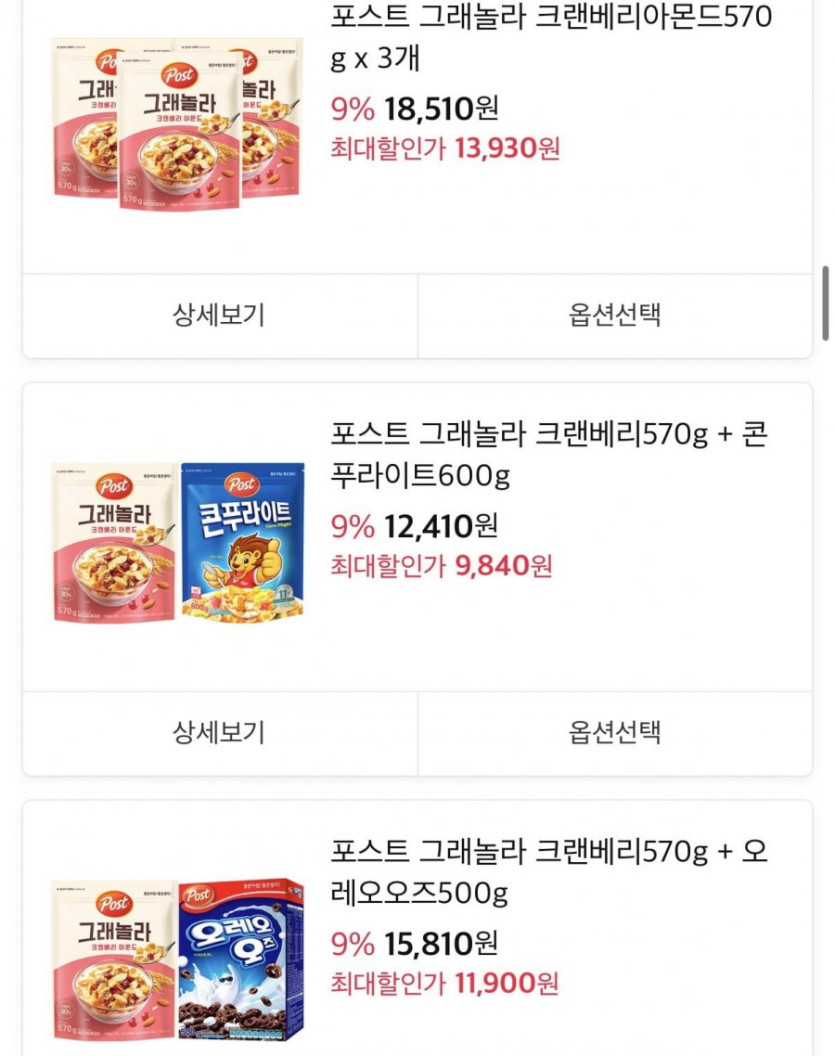
Task: Tap the 오레오 오즈 box image
Action: point(241,957)
